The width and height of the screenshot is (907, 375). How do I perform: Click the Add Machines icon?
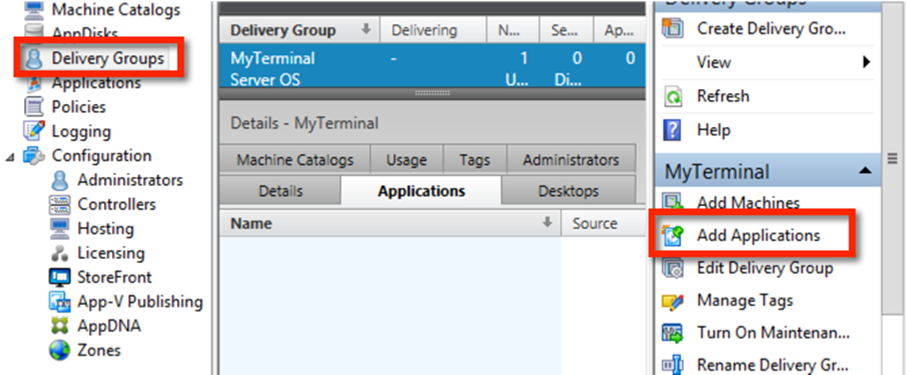(673, 203)
